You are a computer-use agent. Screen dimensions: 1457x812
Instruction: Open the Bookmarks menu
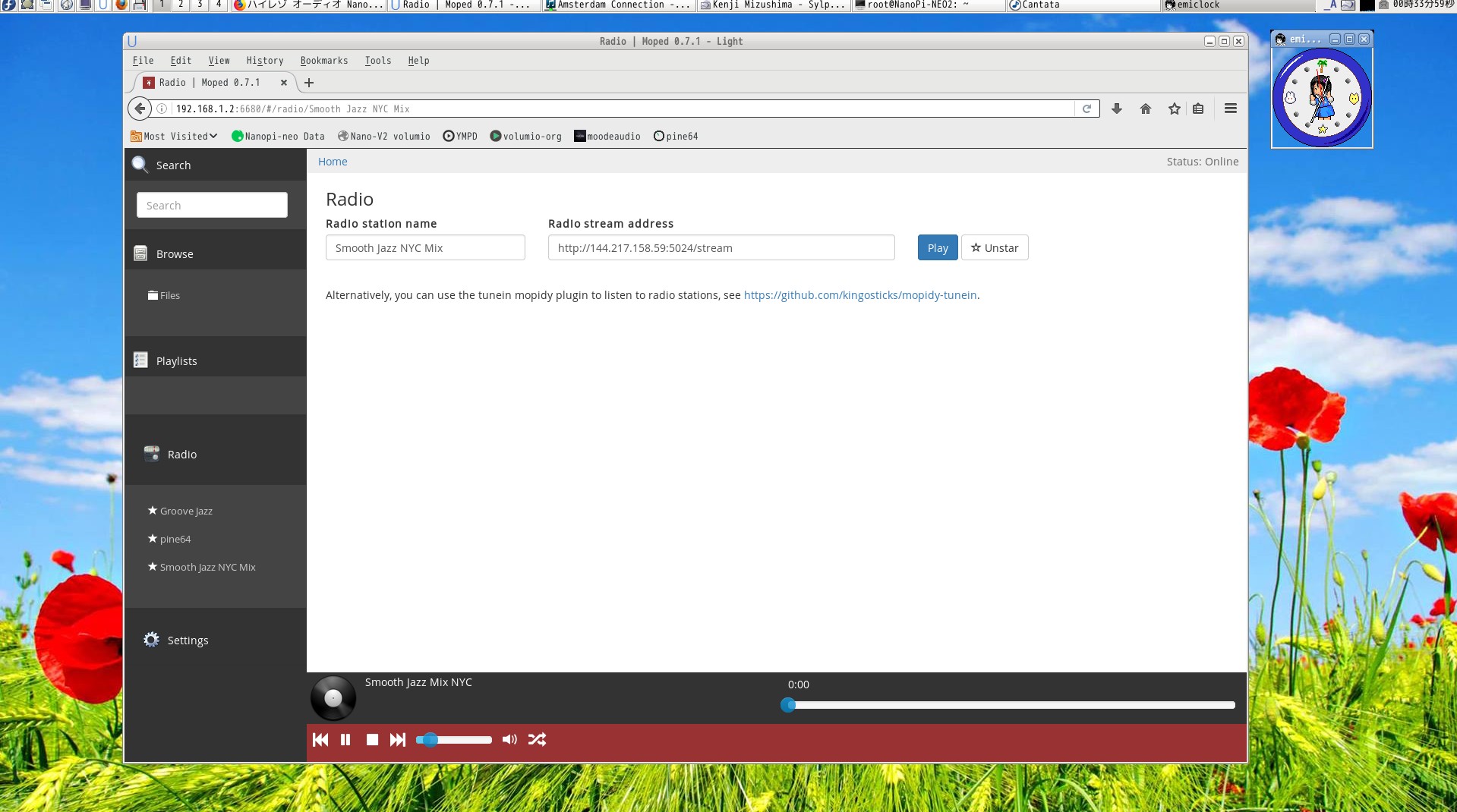(323, 61)
